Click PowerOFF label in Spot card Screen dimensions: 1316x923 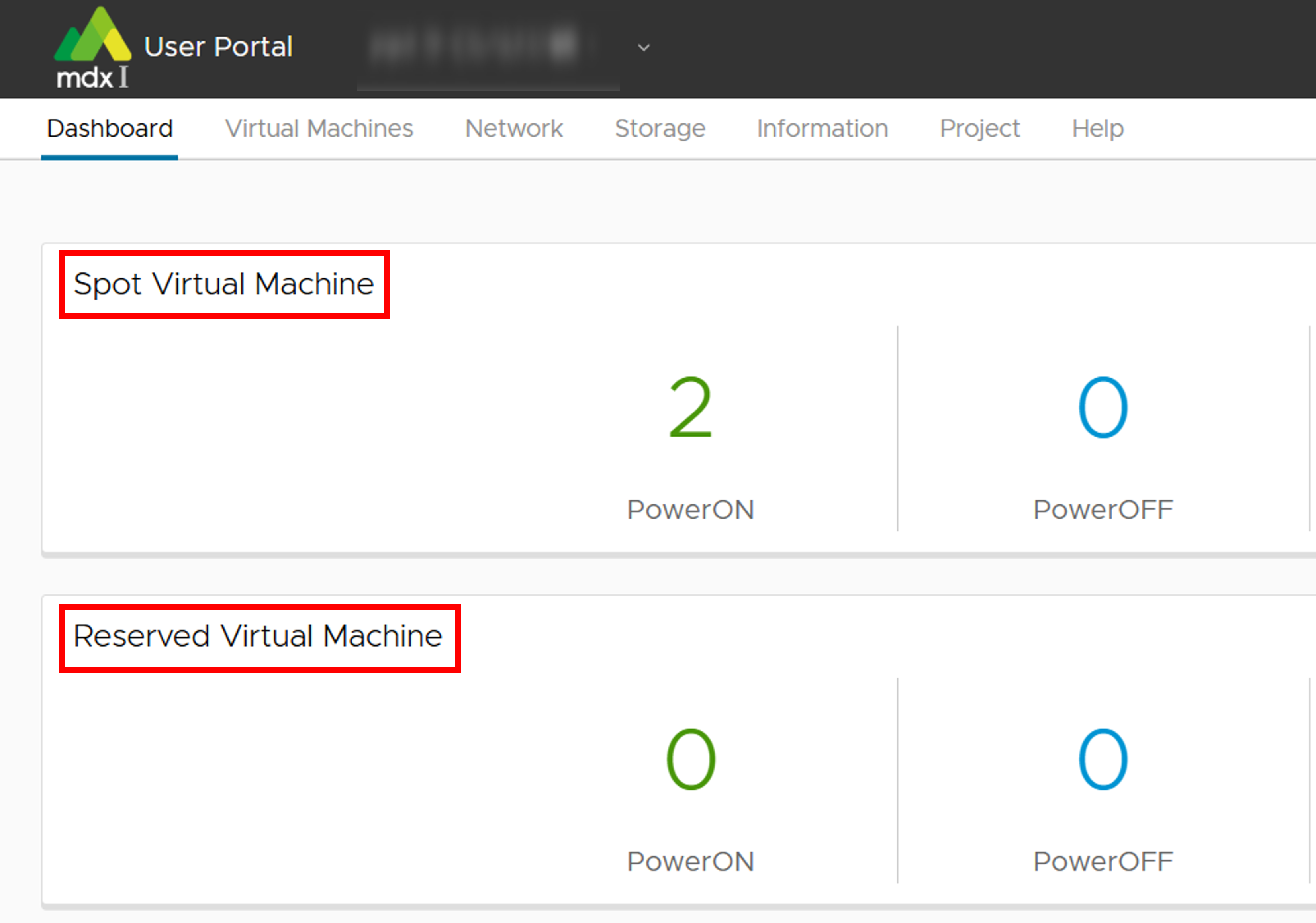[x=1103, y=510]
